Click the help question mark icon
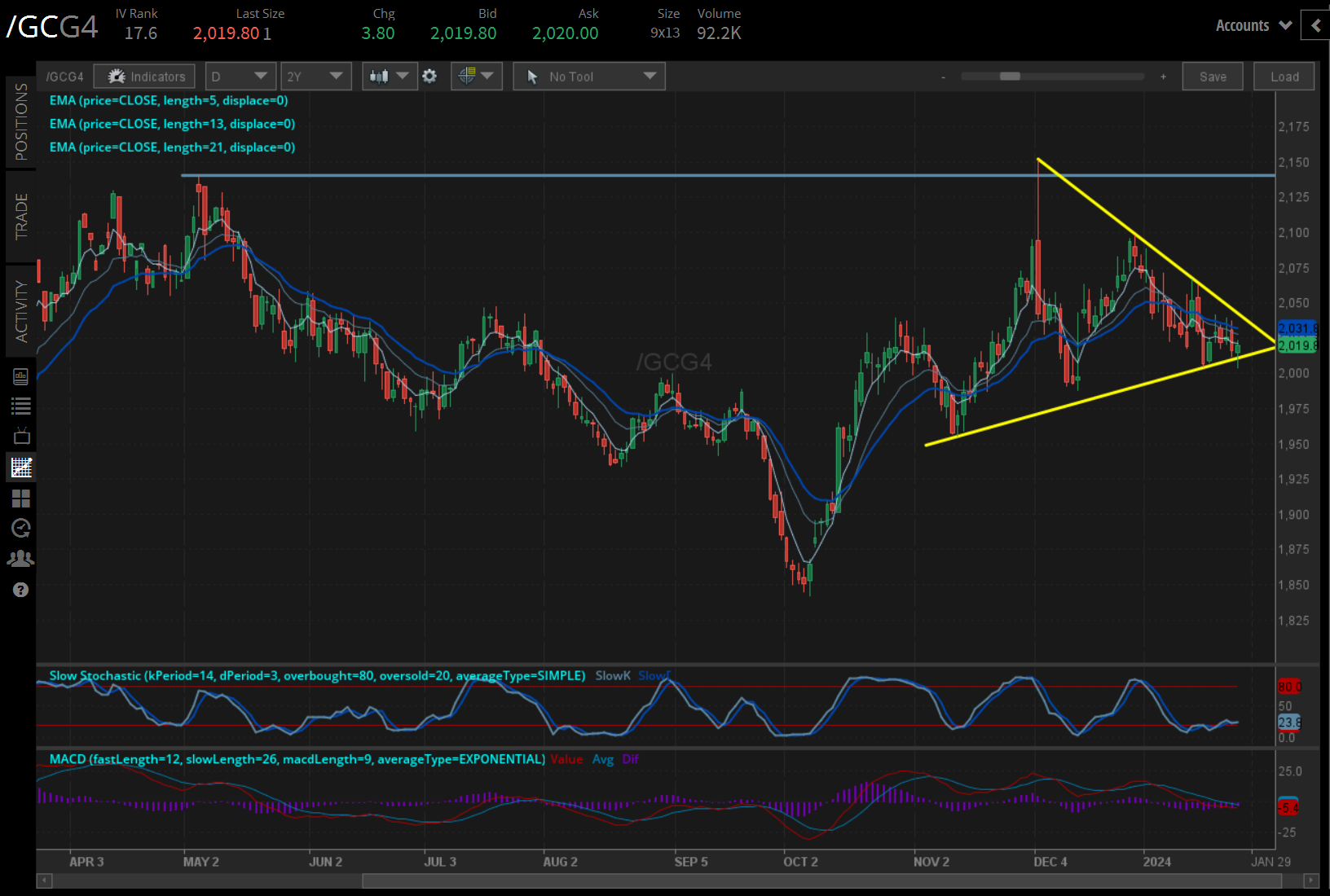This screenshot has height=896, width=1330. pyautogui.click(x=21, y=590)
